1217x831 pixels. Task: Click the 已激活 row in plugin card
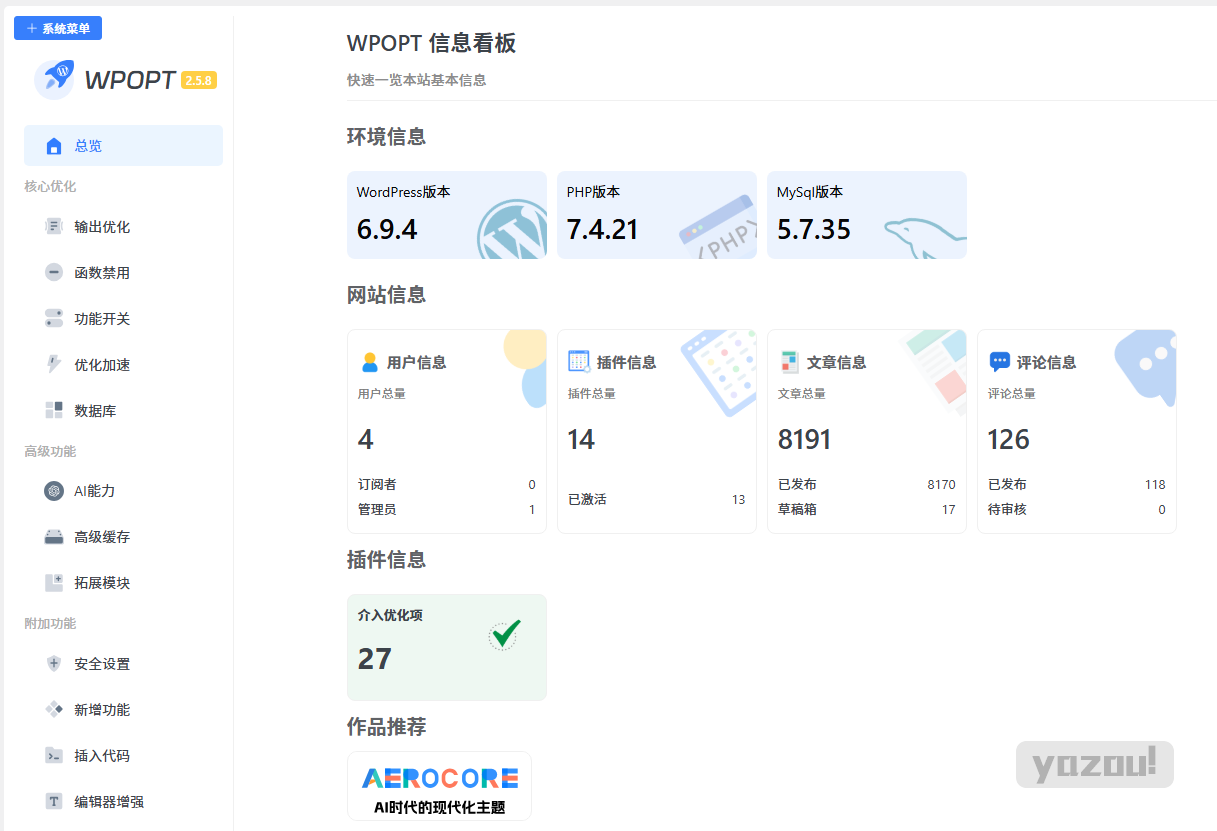tap(657, 500)
